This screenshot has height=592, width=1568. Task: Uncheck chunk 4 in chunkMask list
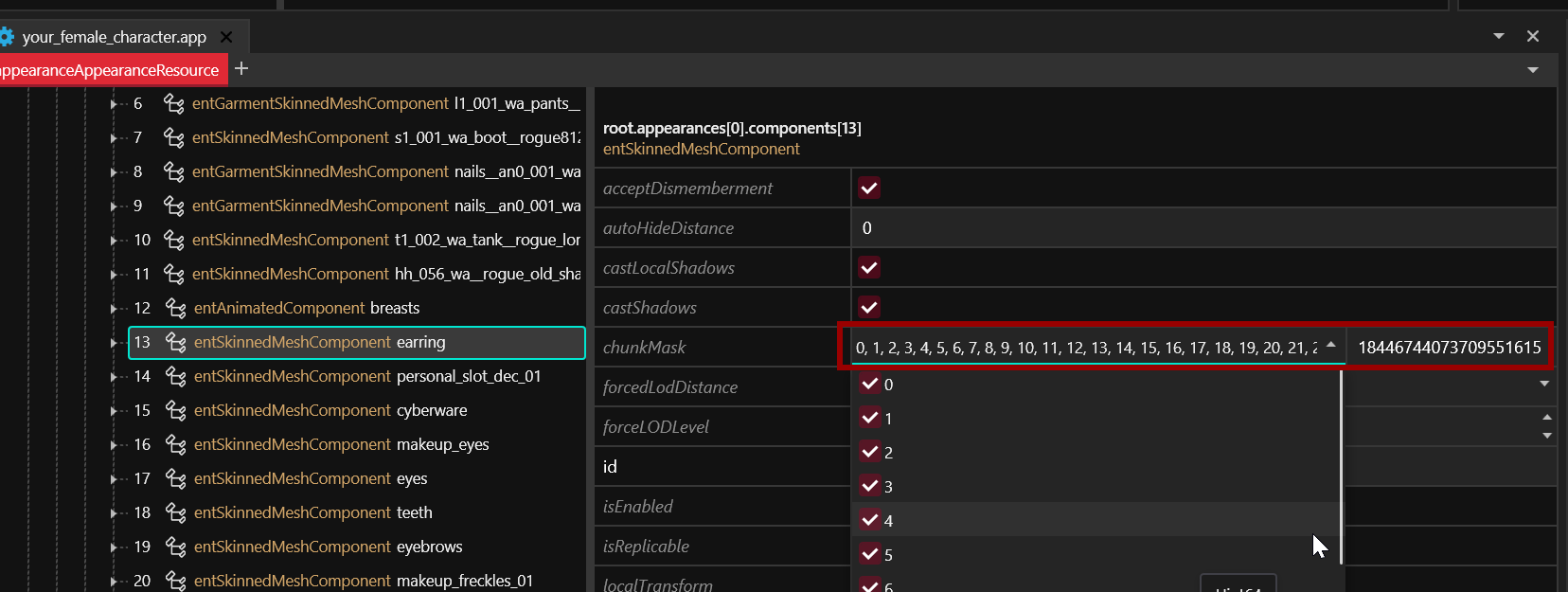[870, 520]
